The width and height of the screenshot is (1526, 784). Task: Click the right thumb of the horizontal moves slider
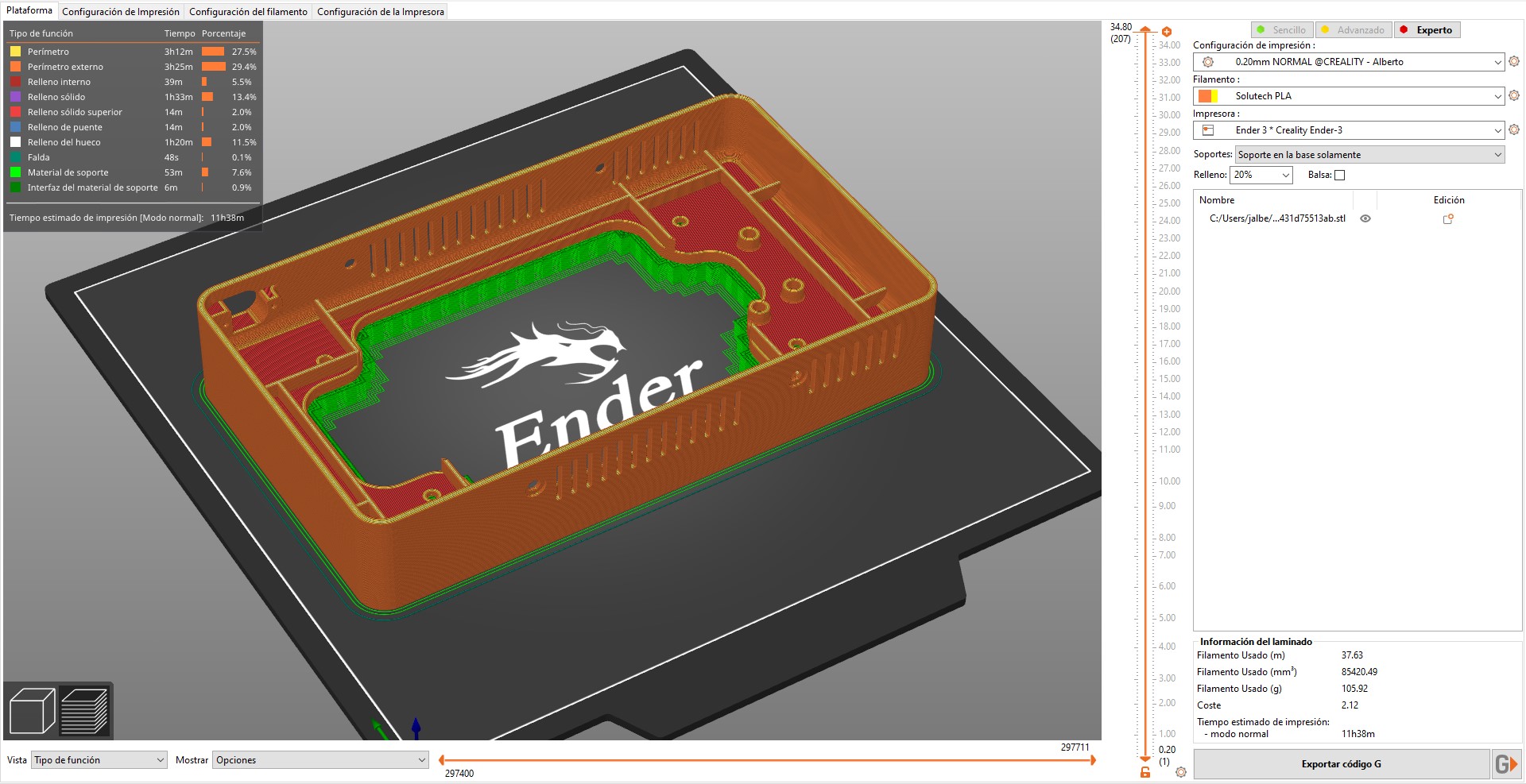(x=1094, y=760)
